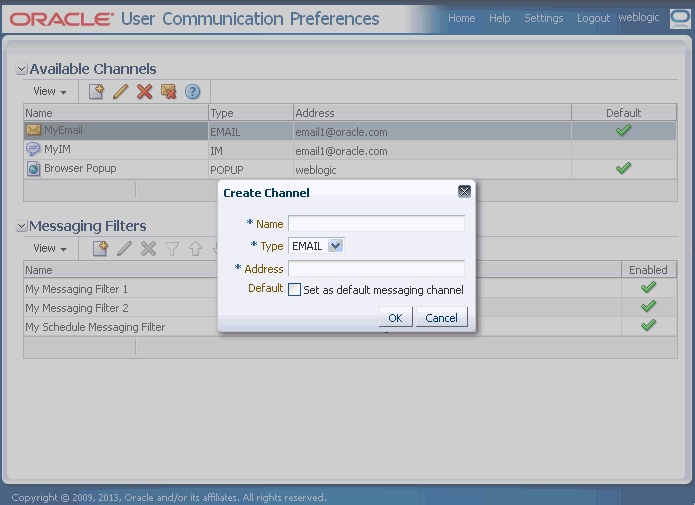Click the weblogic username link
The width and height of the screenshot is (695, 505).
click(639, 17)
